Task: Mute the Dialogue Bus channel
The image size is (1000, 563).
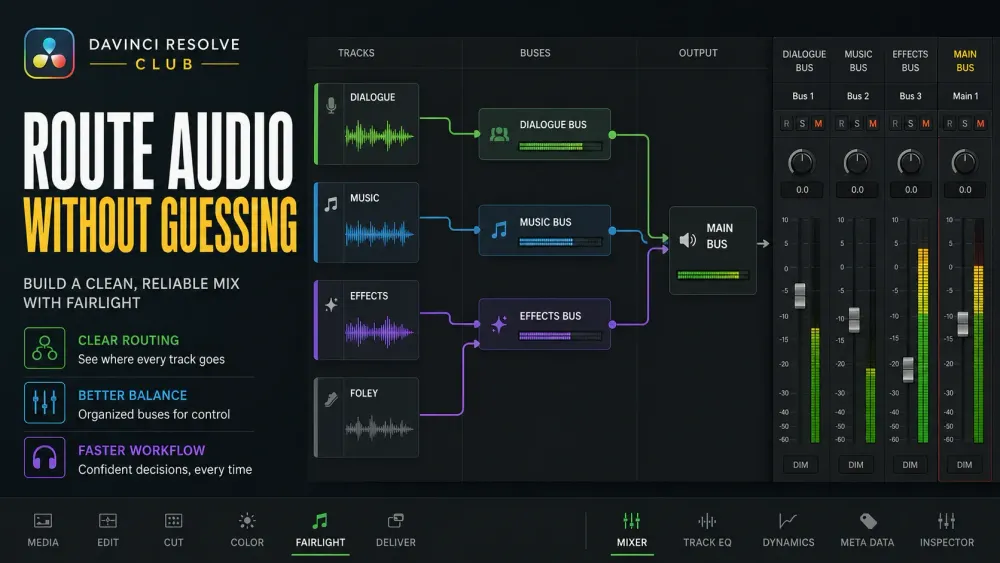Action: [x=818, y=124]
